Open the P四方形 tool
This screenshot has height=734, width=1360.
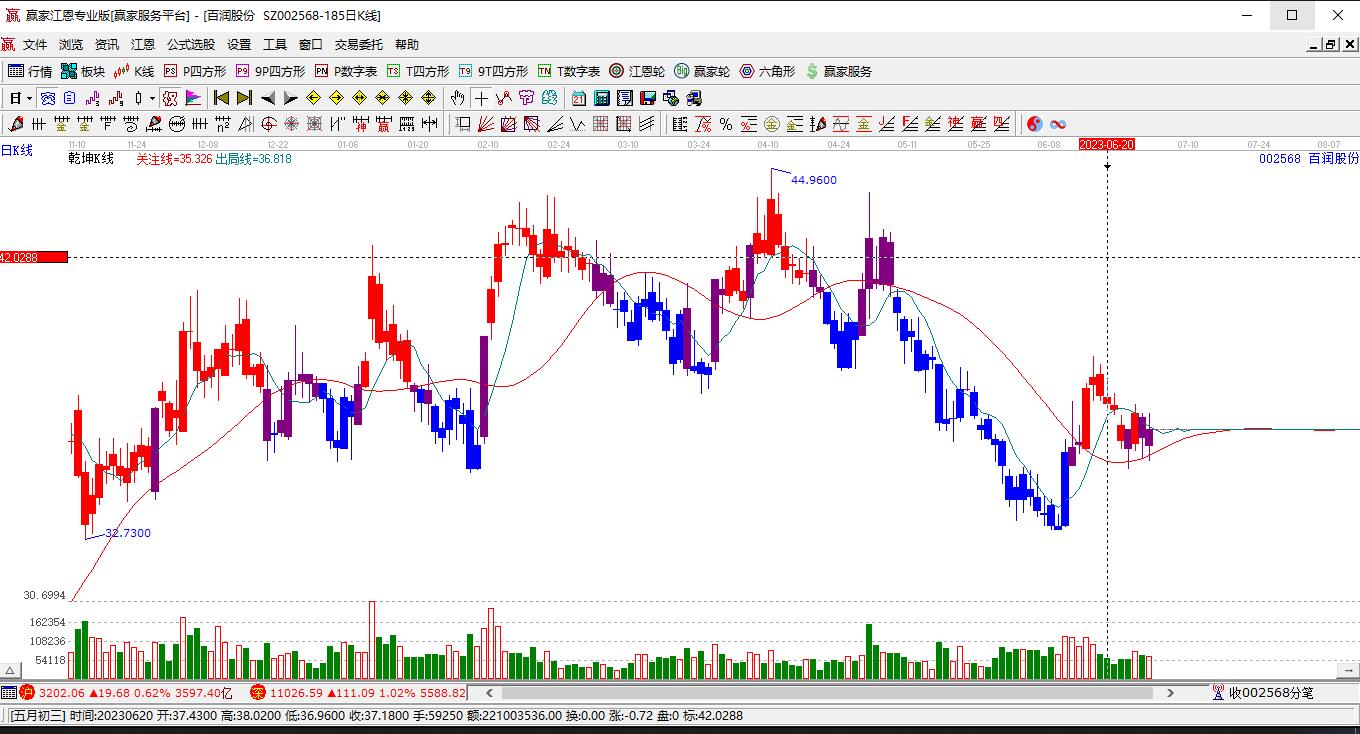(x=195, y=71)
